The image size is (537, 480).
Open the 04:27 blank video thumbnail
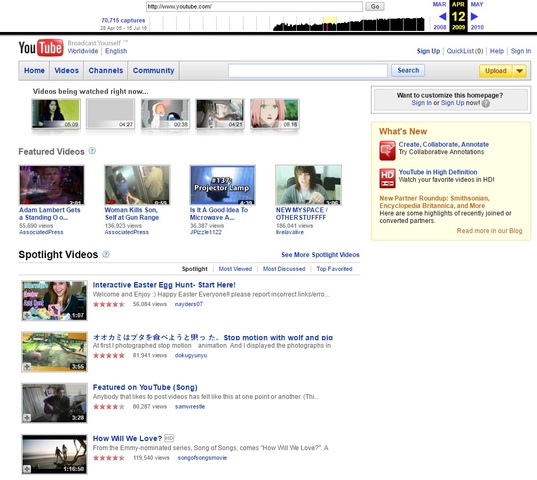(x=110, y=114)
